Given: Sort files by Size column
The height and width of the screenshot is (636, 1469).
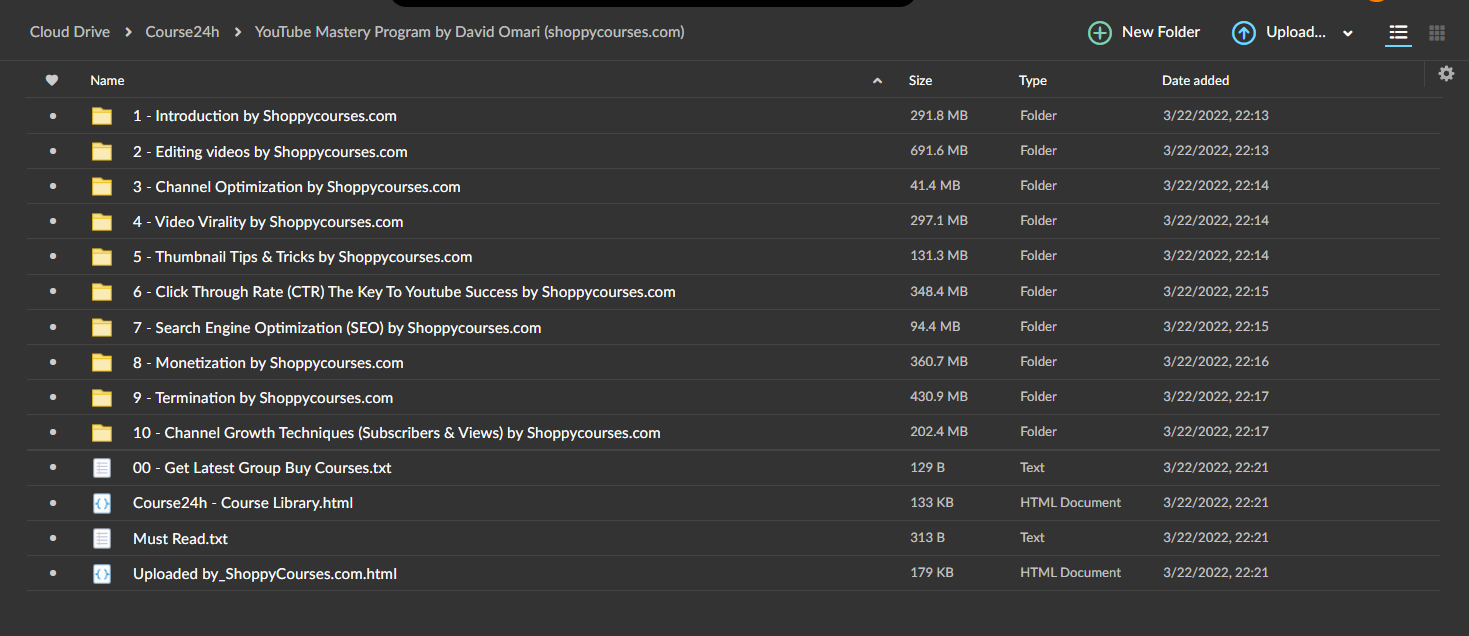Looking at the screenshot, I should [920, 80].
